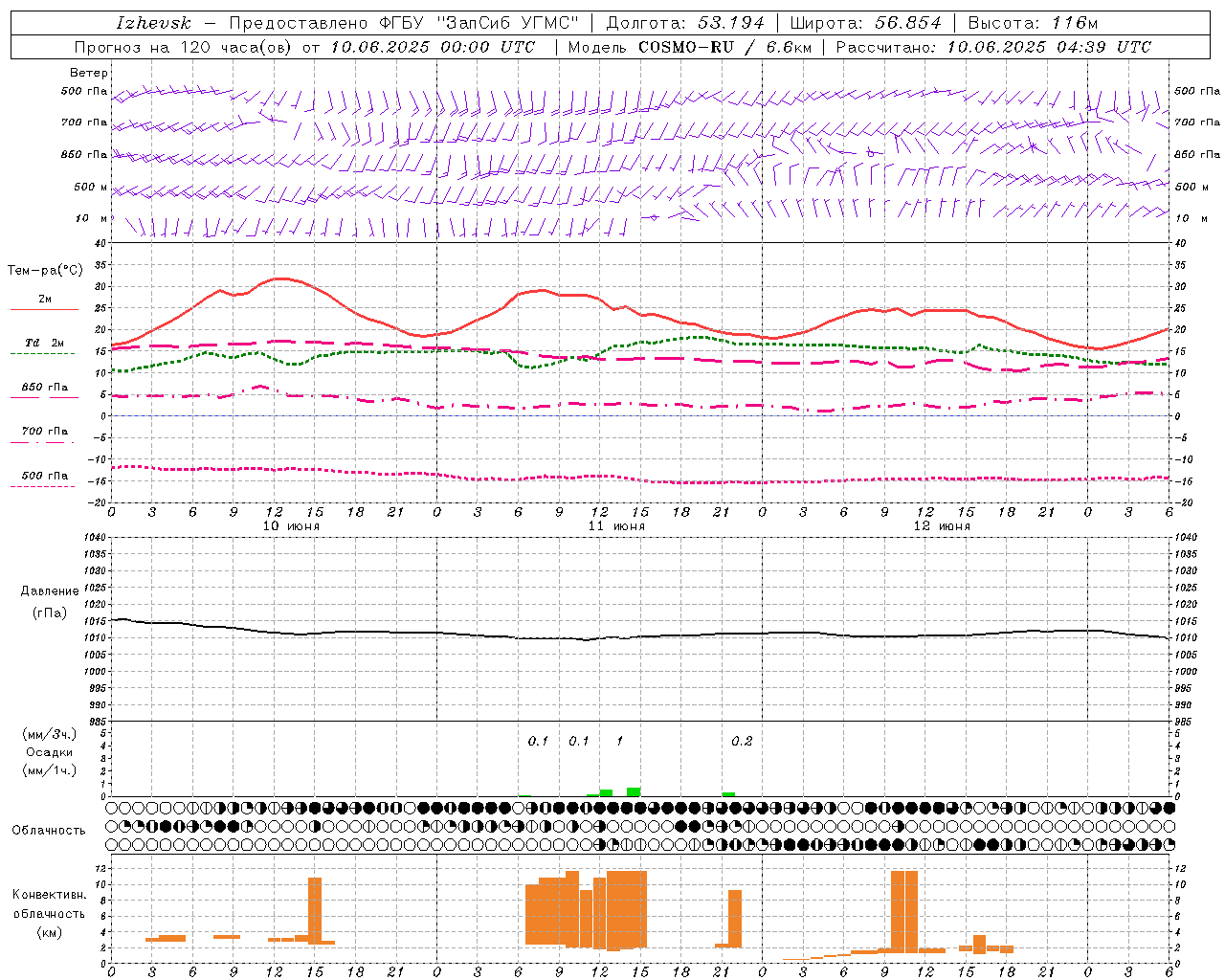The image size is (1225, 980).
Task: Click the '11 июня' date label
Action: [616, 526]
